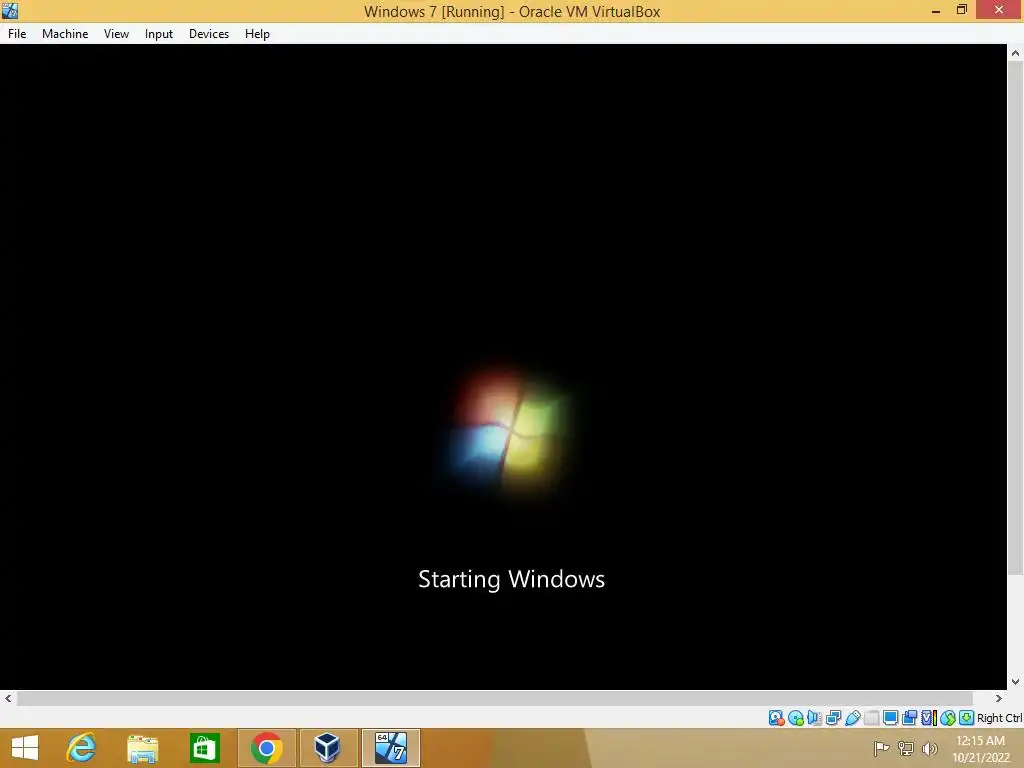Switch to Google Chrome on the taskbar
The image size is (1024, 768).
(x=266, y=748)
